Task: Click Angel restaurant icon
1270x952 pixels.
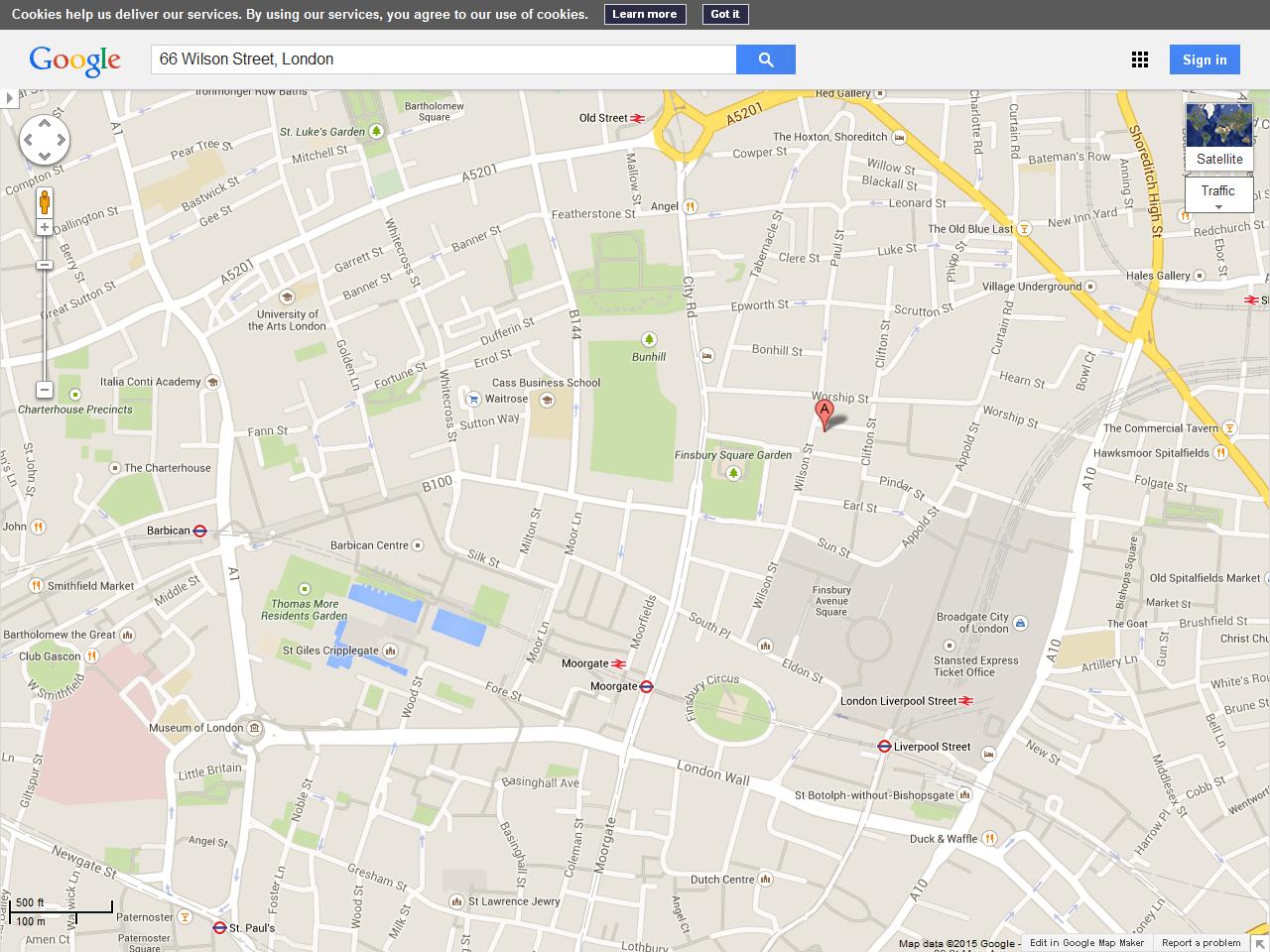Action: pyautogui.click(x=690, y=207)
